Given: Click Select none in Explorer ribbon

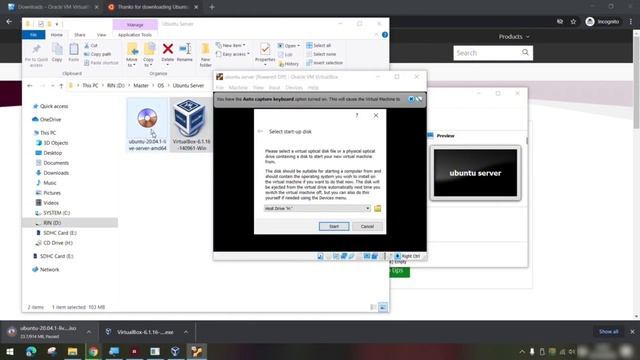Looking at the screenshot, I should coord(321,54).
